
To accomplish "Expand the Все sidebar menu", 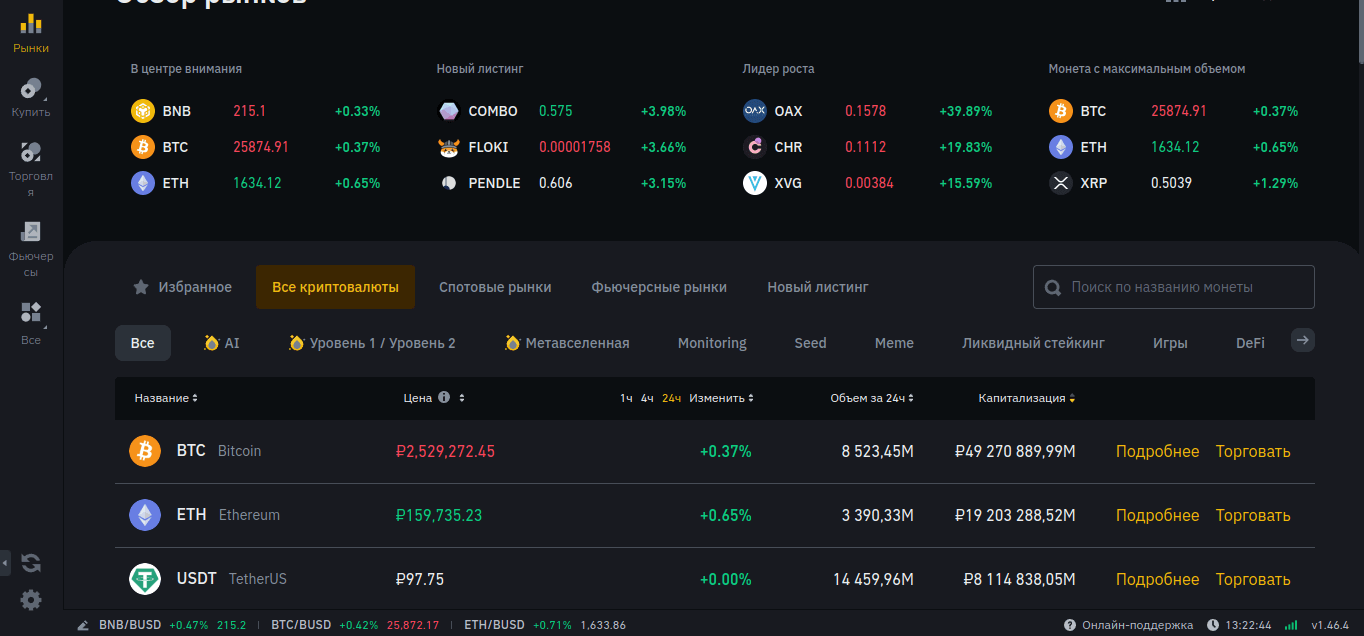I will pyautogui.click(x=31, y=322).
